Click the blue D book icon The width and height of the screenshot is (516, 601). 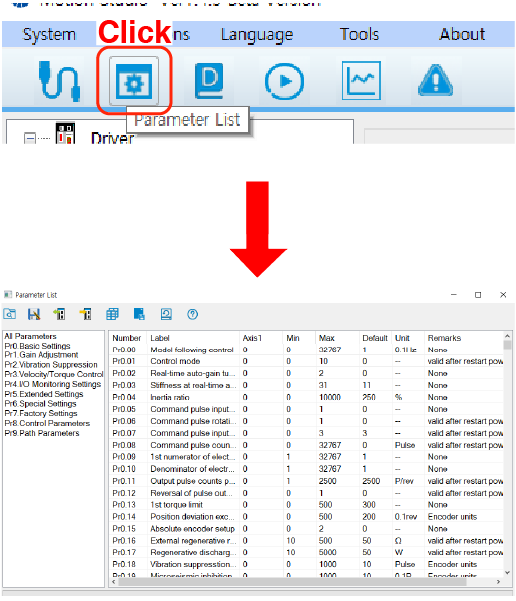coord(209,81)
